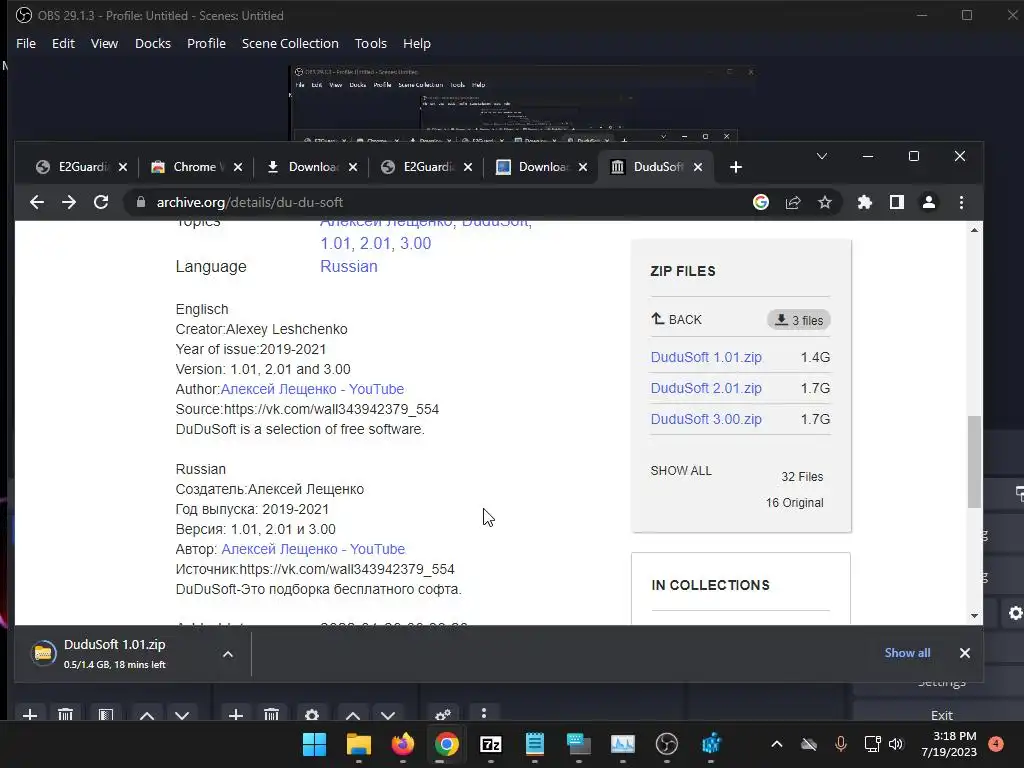Open Chrome three-dot menu

pyautogui.click(x=961, y=202)
